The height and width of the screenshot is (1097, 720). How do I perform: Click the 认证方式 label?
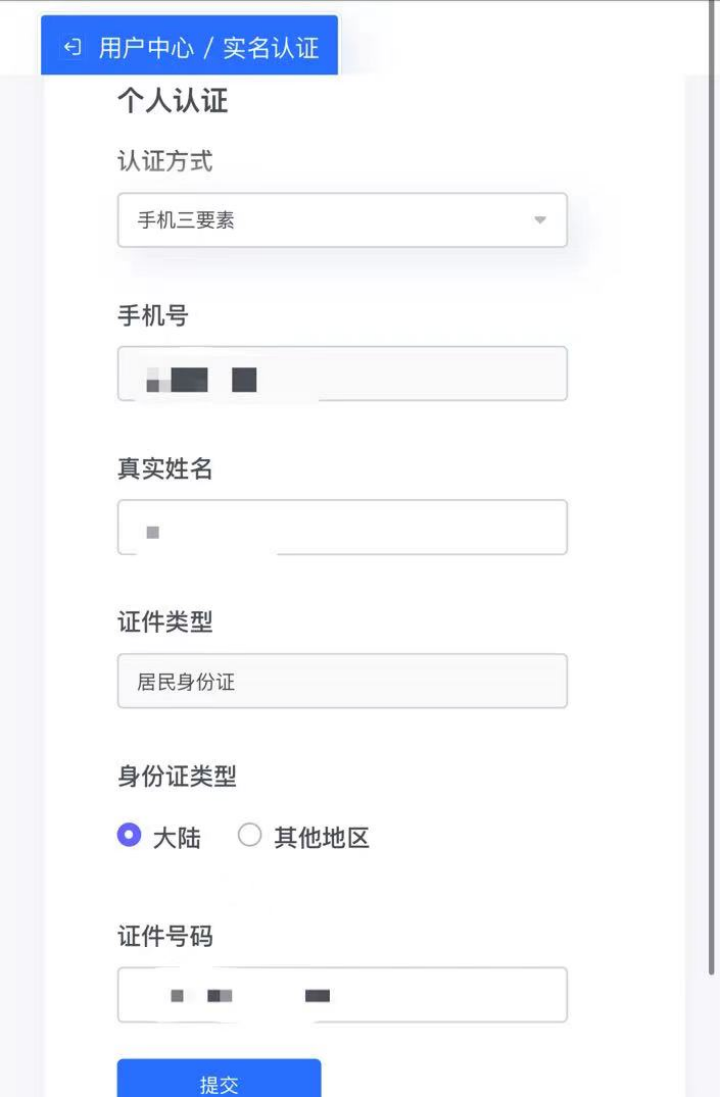click(x=165, y=161)
